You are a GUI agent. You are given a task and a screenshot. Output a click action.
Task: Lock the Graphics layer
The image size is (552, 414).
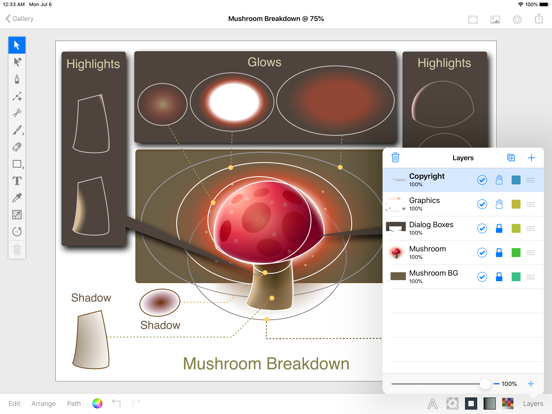[x=499, y=204]
